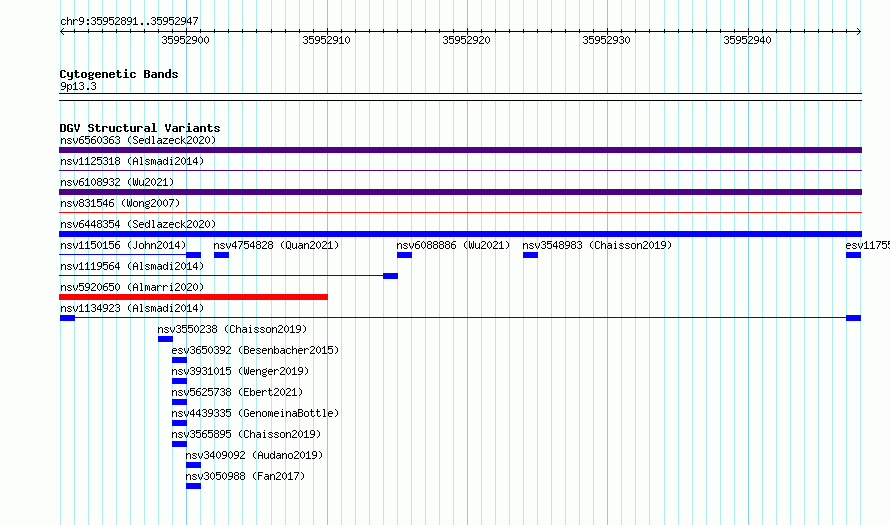Select the 9p13.3 band label
The image size is (890, 525).
(78, 86)
